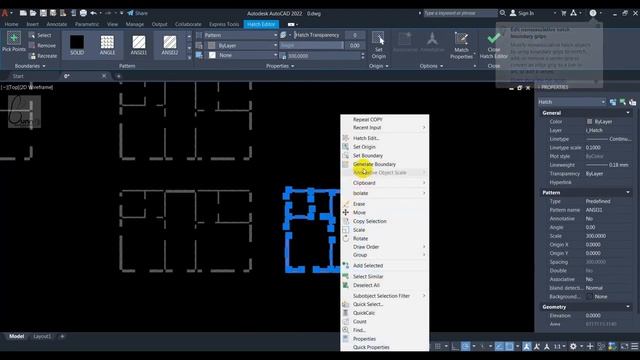Viewport: 640px width, 360px height.
Task: Toggle polar tracking in status bar
Action: point(466,347)
